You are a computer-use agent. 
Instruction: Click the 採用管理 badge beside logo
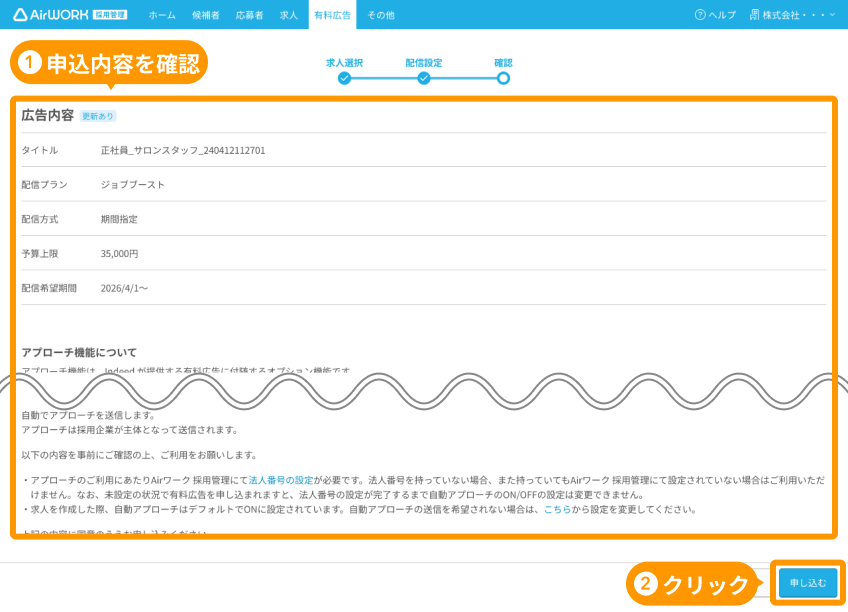(x=110, y=15)
